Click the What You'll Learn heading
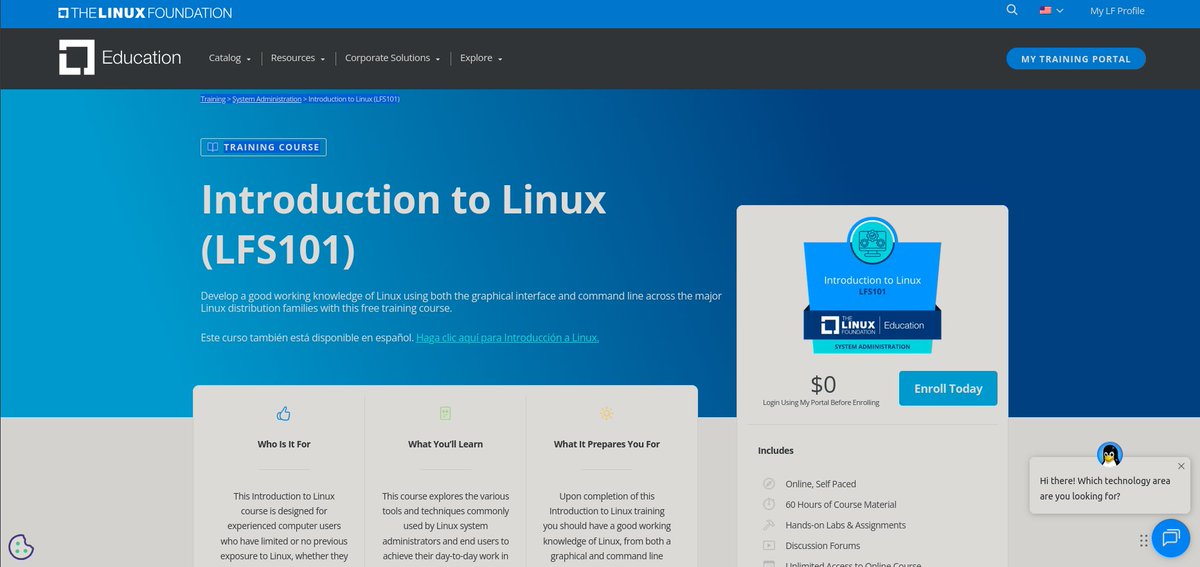 click(x=445, y=444)
